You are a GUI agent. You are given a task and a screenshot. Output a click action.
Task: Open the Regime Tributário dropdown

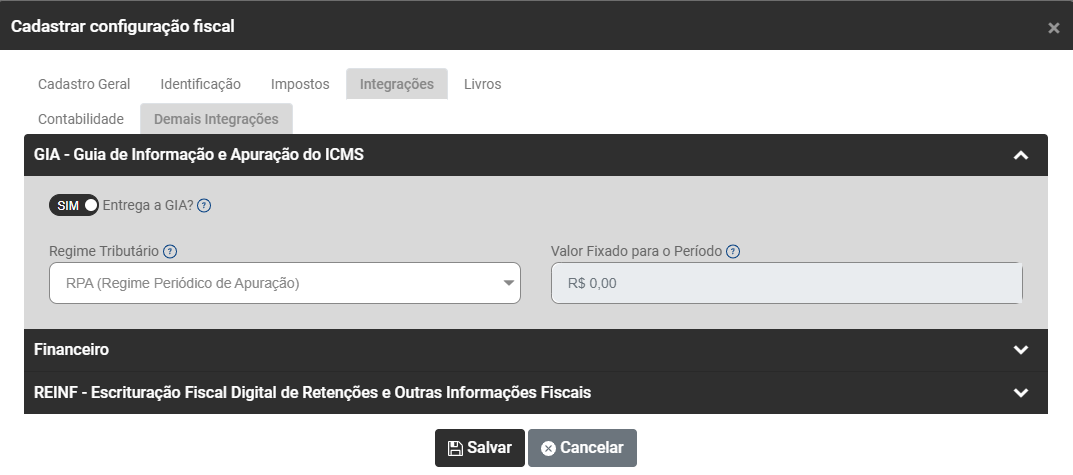coord(285,283)
